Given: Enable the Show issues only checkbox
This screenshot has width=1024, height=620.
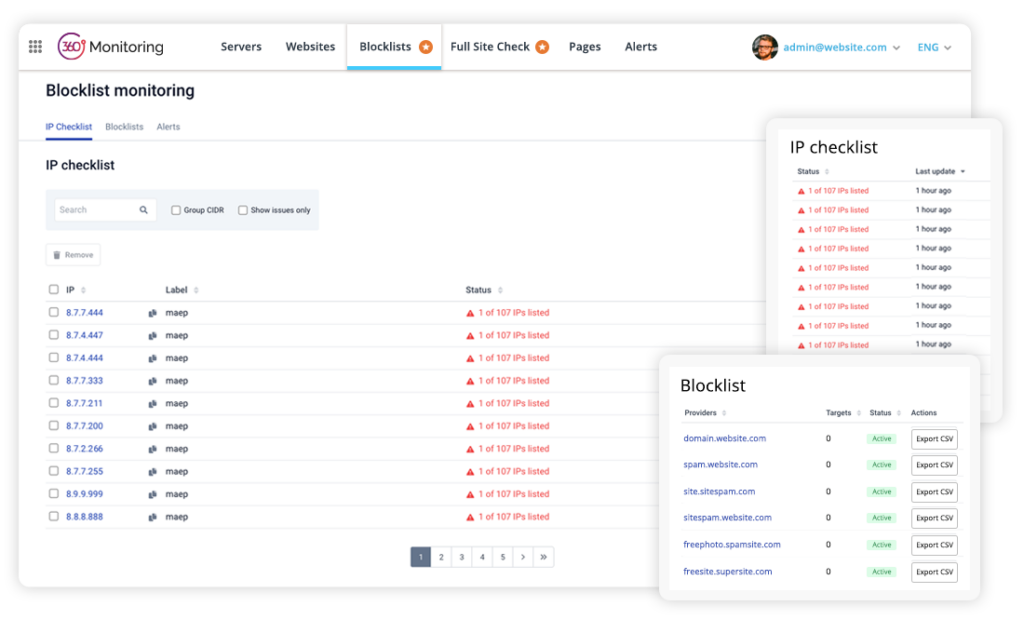Looking at the screenshot, I should click(x=242, y=209).
